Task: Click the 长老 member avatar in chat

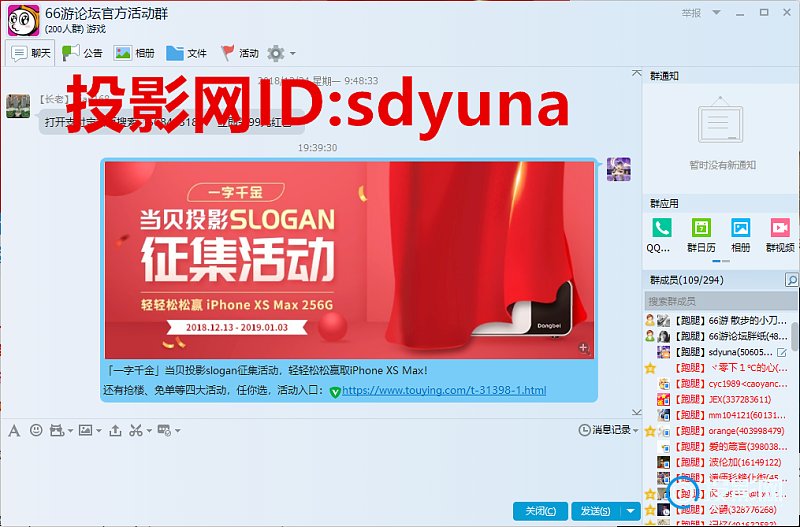Action: pyautogui.click(x=18, y=106)
